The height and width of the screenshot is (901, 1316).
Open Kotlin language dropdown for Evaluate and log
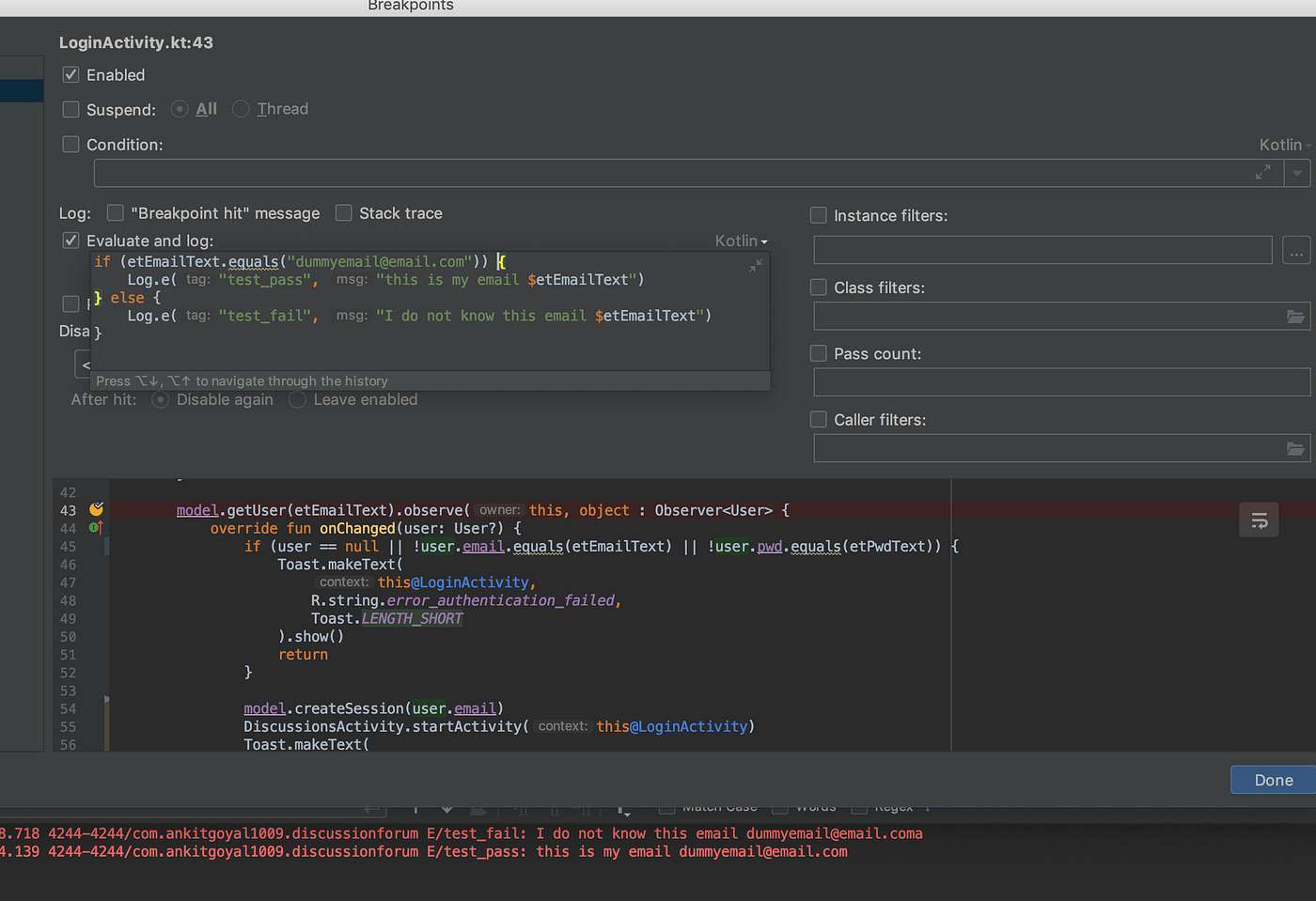[741, 241]
